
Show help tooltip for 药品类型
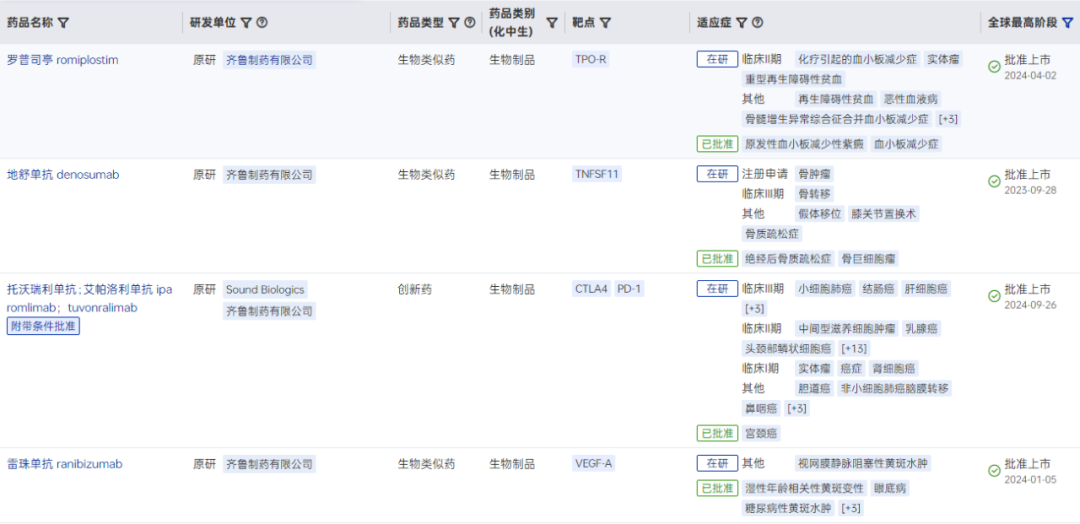470,23
